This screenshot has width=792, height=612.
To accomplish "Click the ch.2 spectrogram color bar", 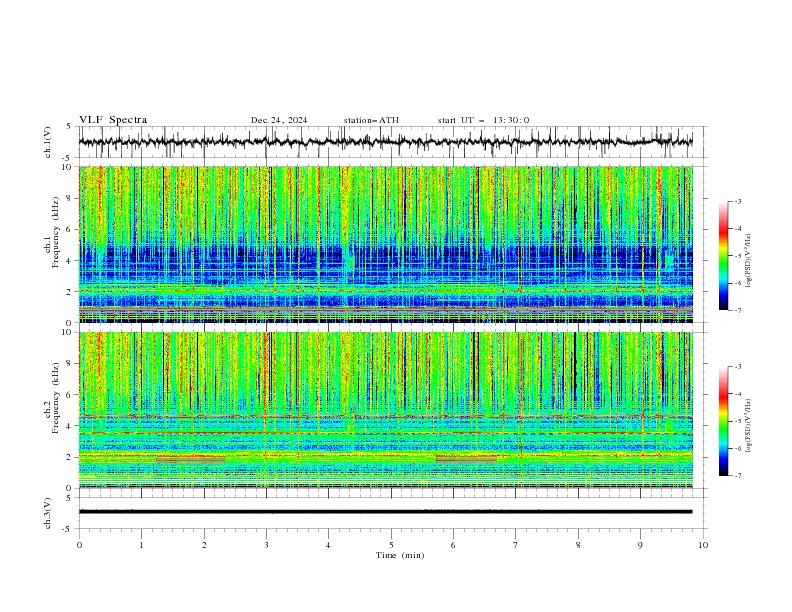I will pos(723,421).
